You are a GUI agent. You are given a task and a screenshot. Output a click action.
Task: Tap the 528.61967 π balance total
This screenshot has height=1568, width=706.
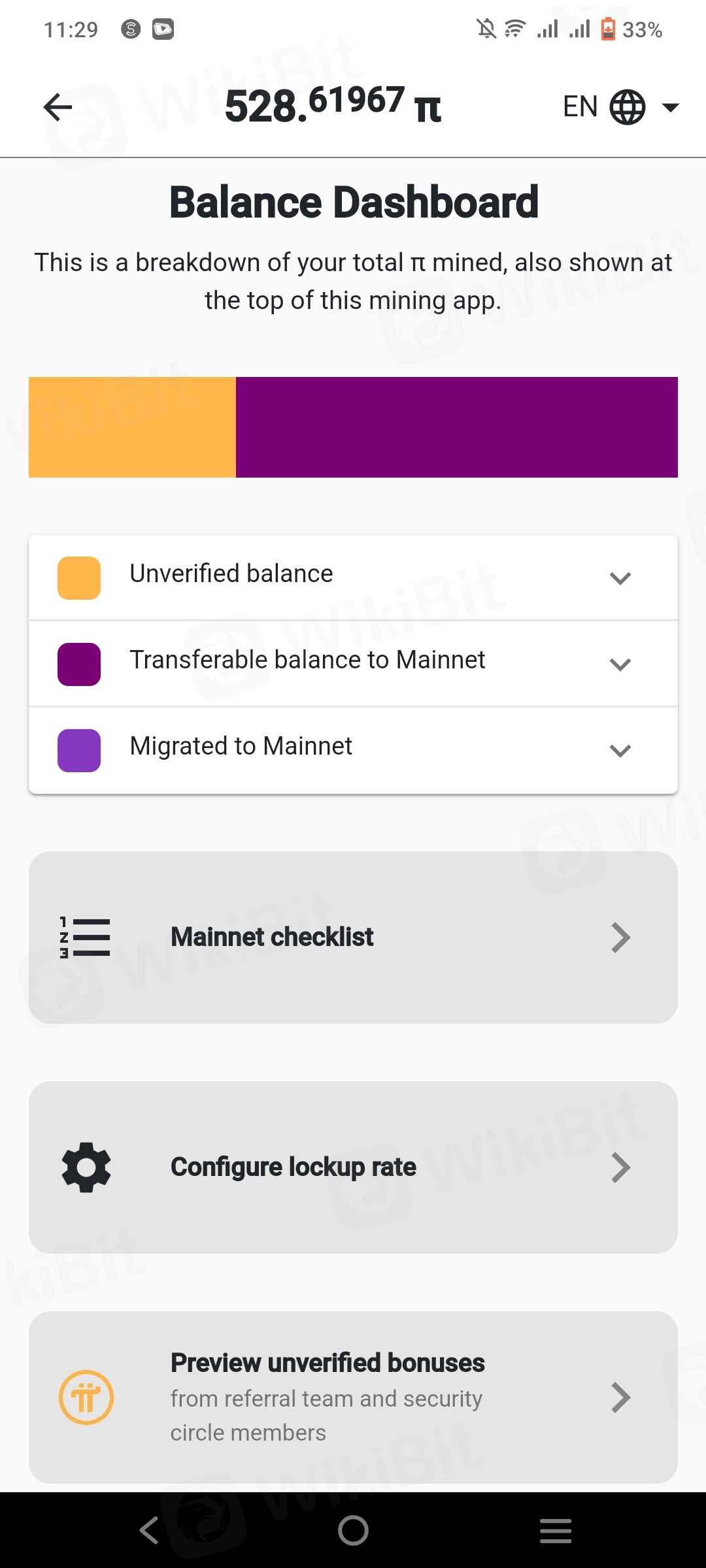333,106
